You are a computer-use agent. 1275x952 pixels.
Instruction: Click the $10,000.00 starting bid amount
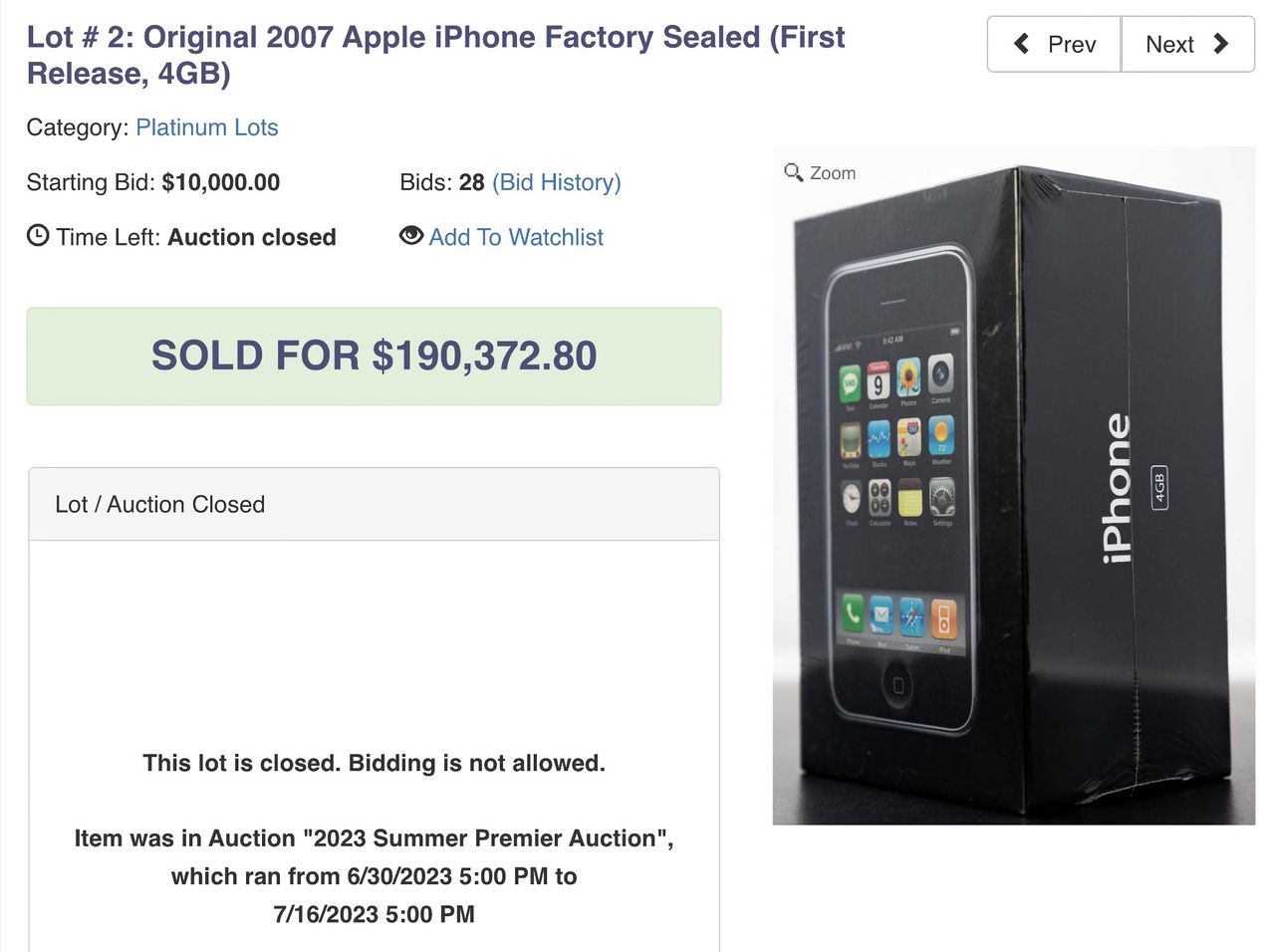220,182
